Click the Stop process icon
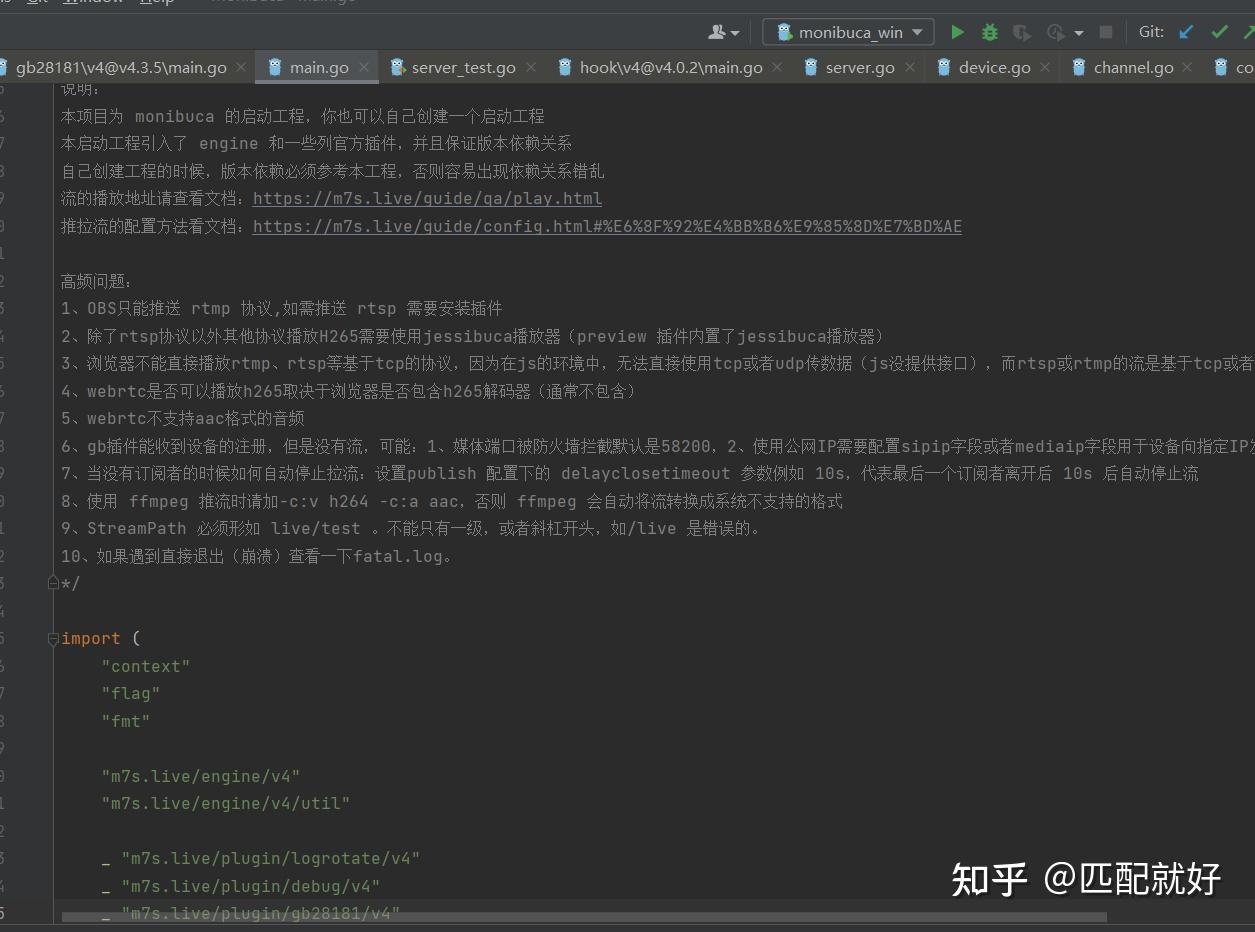 (1105, 31)
